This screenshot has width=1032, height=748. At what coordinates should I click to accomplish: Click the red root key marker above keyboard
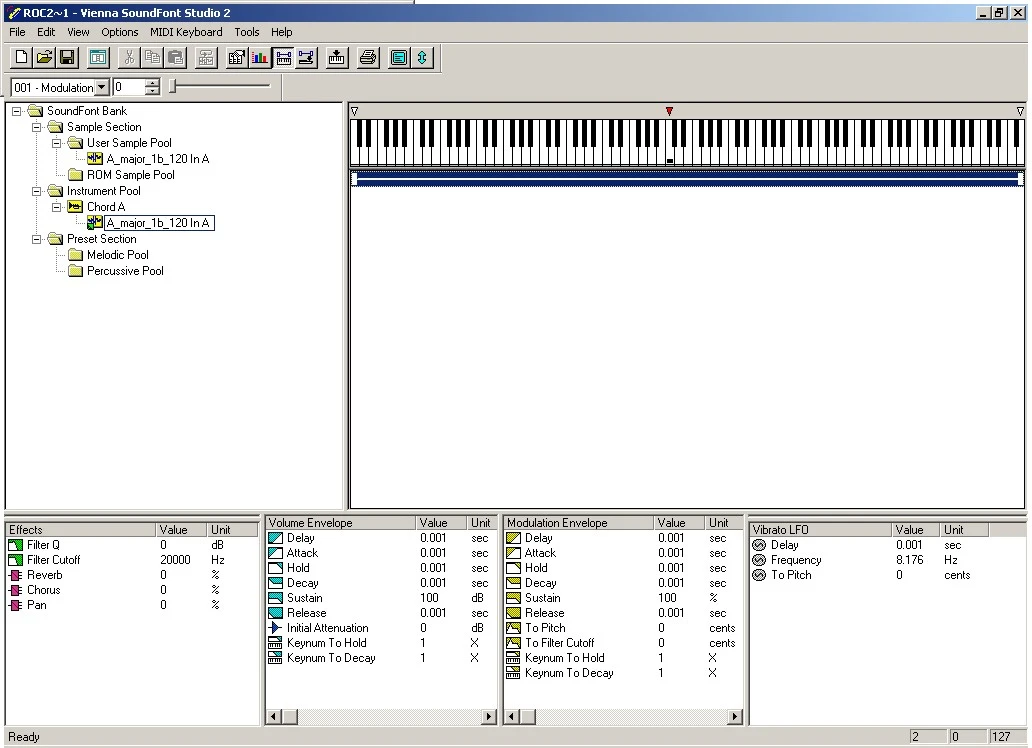pos(669,111)
